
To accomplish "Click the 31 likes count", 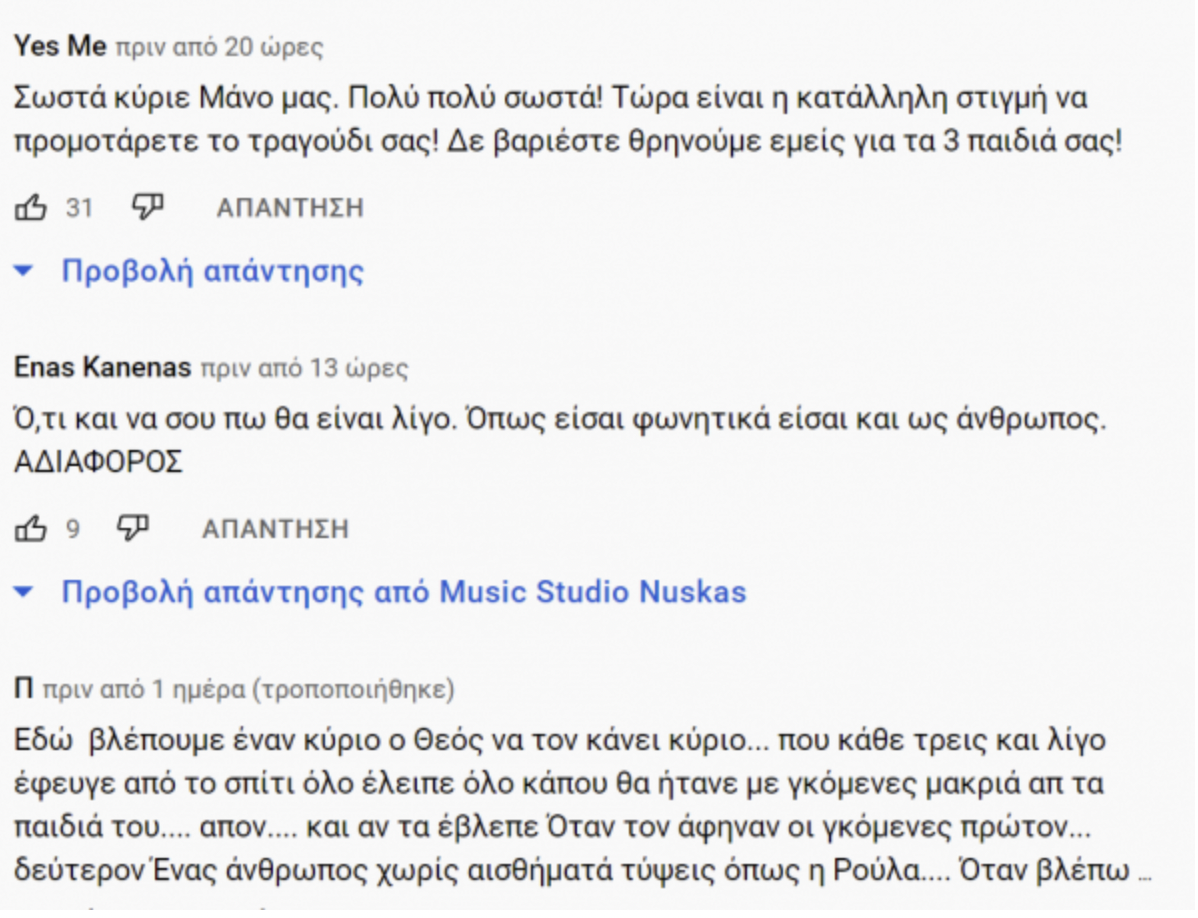I will pos(79,208).
